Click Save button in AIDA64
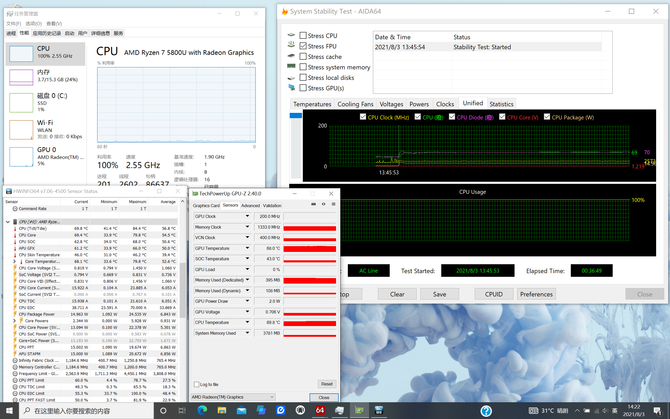 [439, 294]
